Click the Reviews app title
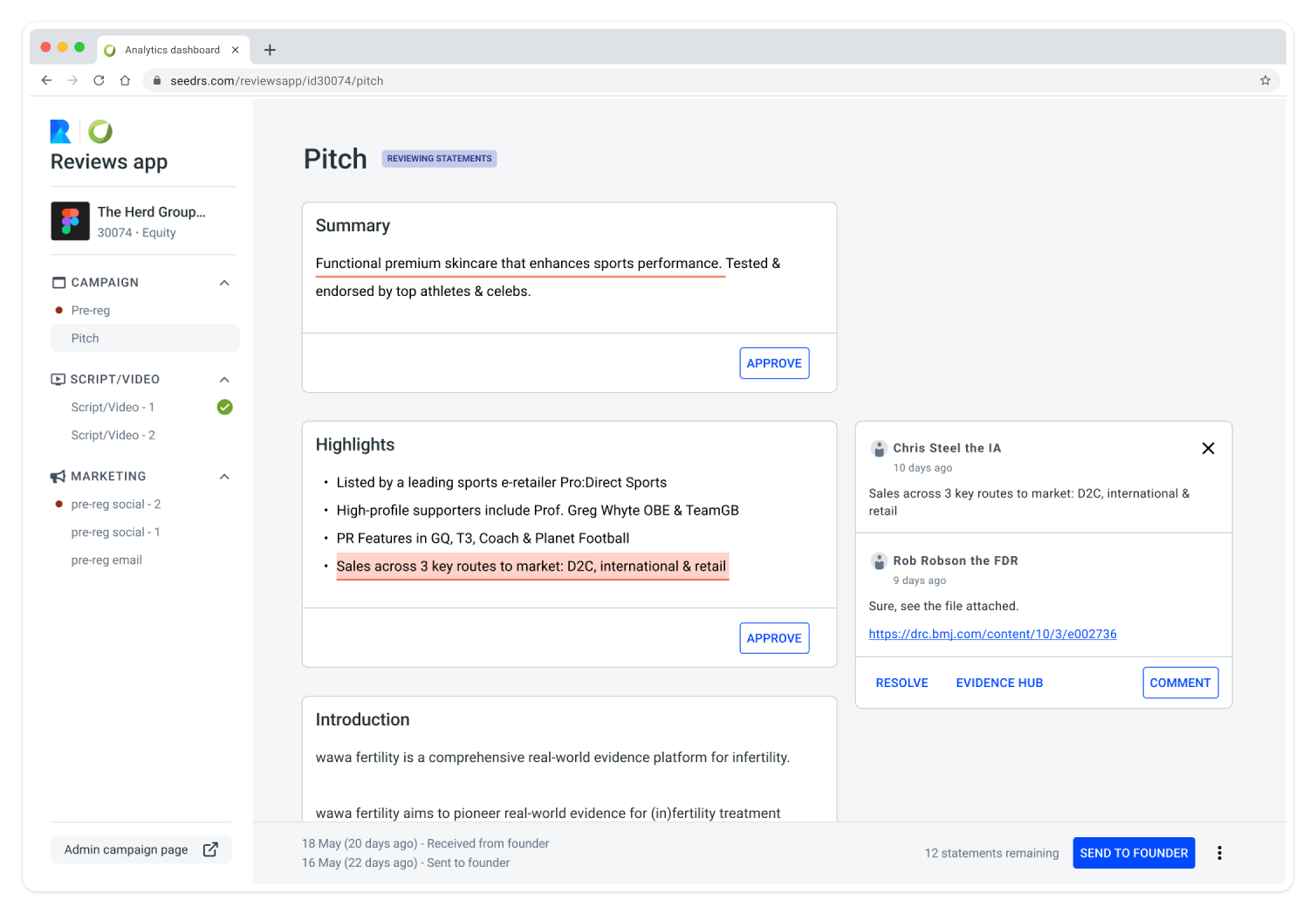Screen dimensions: 1316x914 coord(109,161)
